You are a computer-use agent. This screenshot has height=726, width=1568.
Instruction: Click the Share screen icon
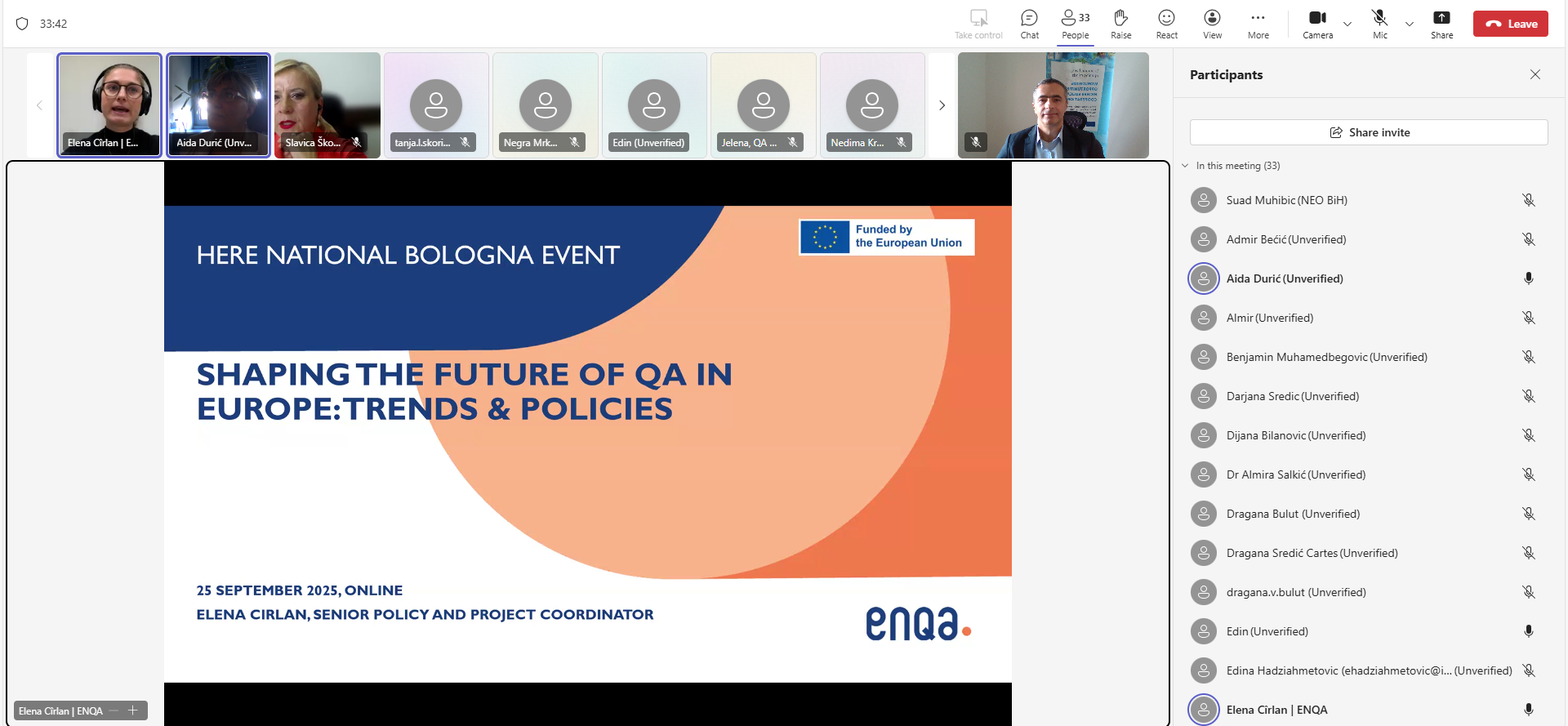pos(1441,23)
